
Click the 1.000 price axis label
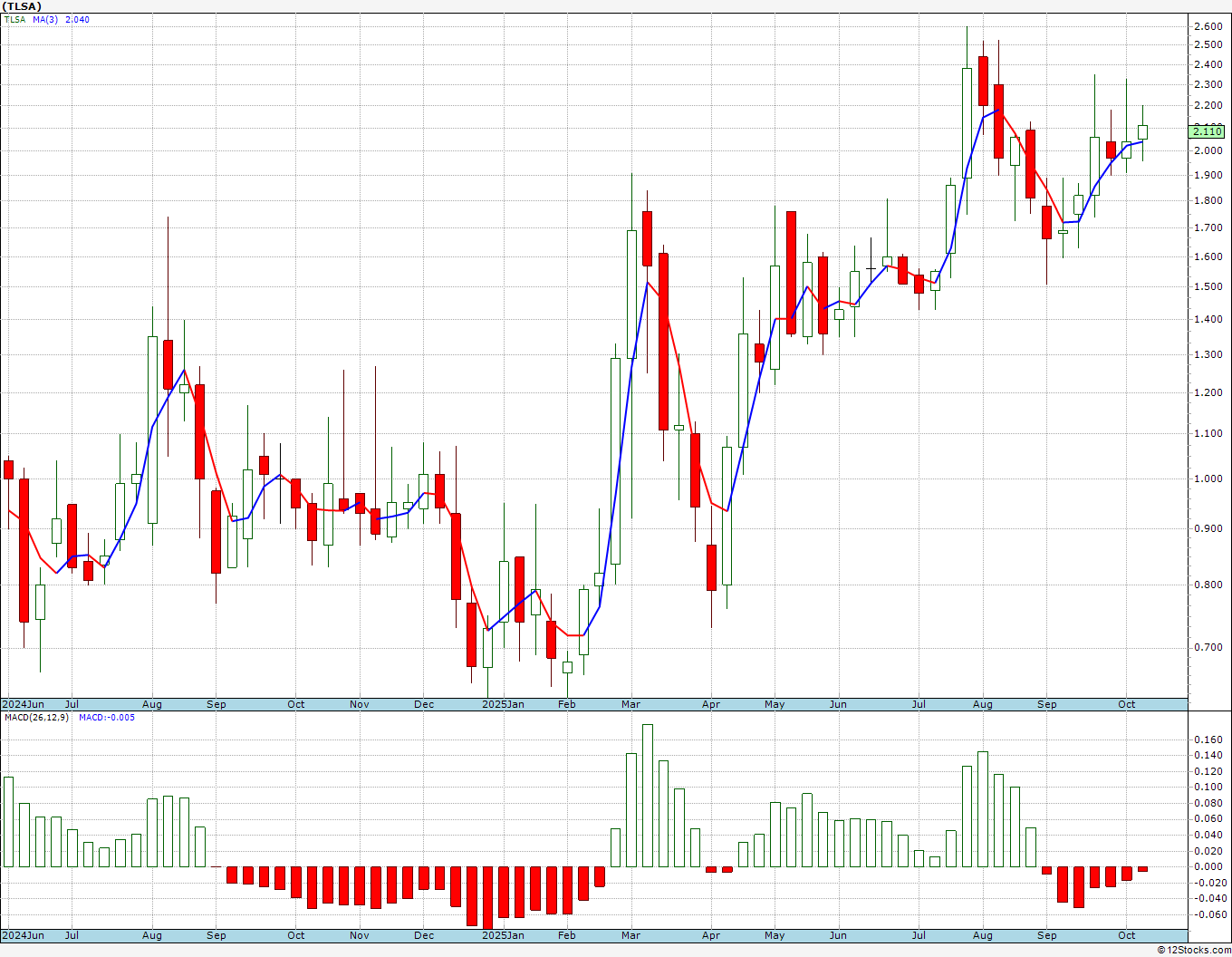(1208, 478)
